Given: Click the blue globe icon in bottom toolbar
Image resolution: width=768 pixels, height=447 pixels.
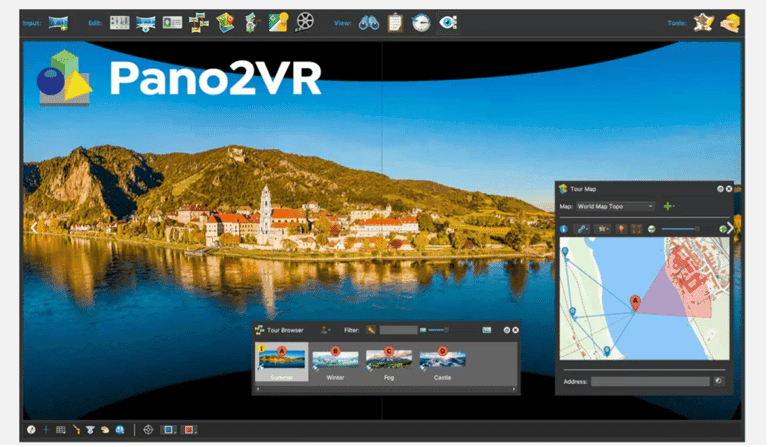Looking at the screenshot, I should [x=120, y=430].
